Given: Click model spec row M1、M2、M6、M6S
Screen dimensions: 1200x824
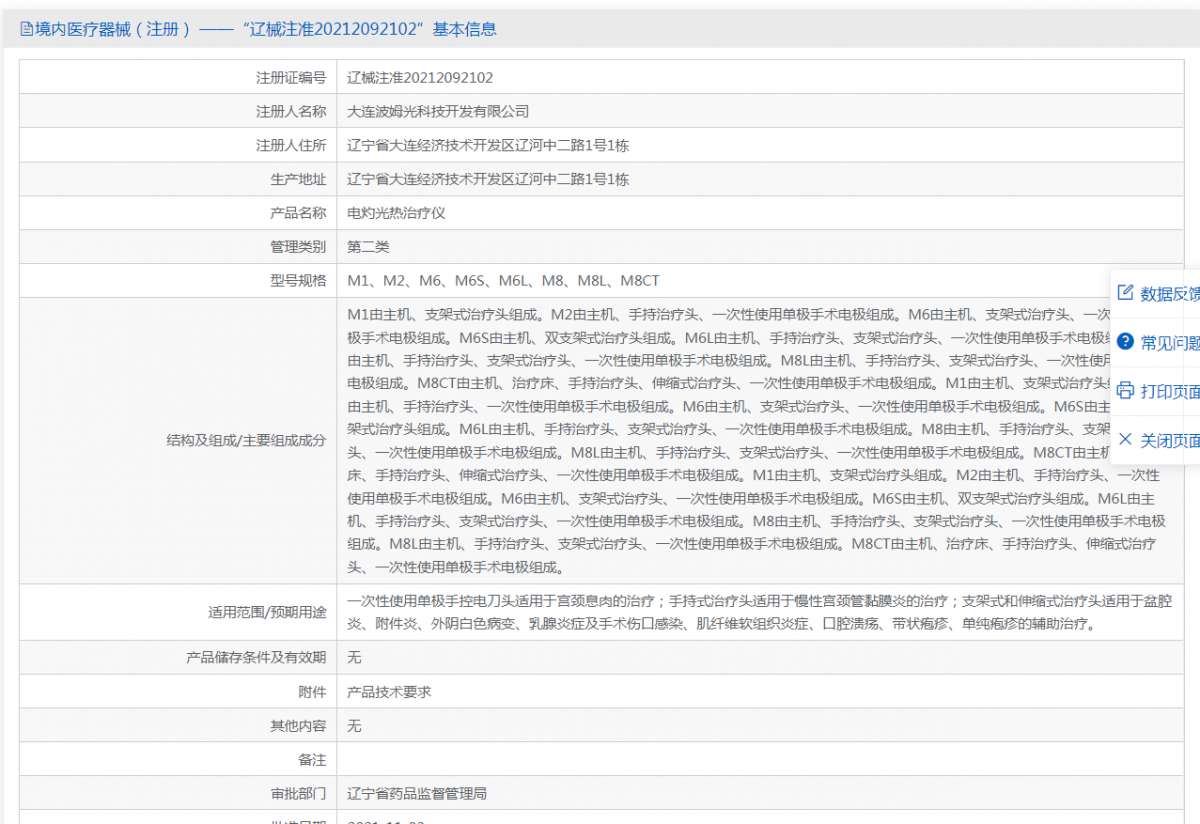Looking at the screenshot, I should click(503, 281).
